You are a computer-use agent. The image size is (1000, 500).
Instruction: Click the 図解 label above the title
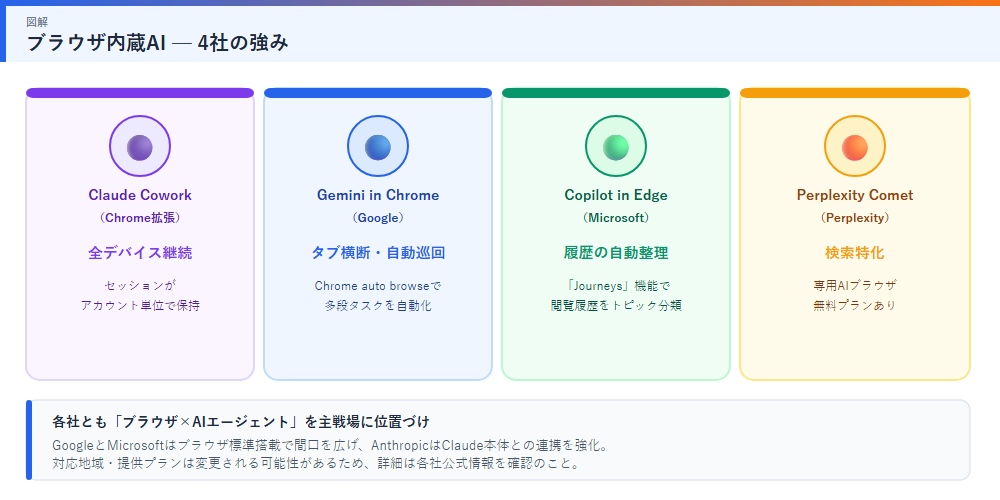pos(37,22)
